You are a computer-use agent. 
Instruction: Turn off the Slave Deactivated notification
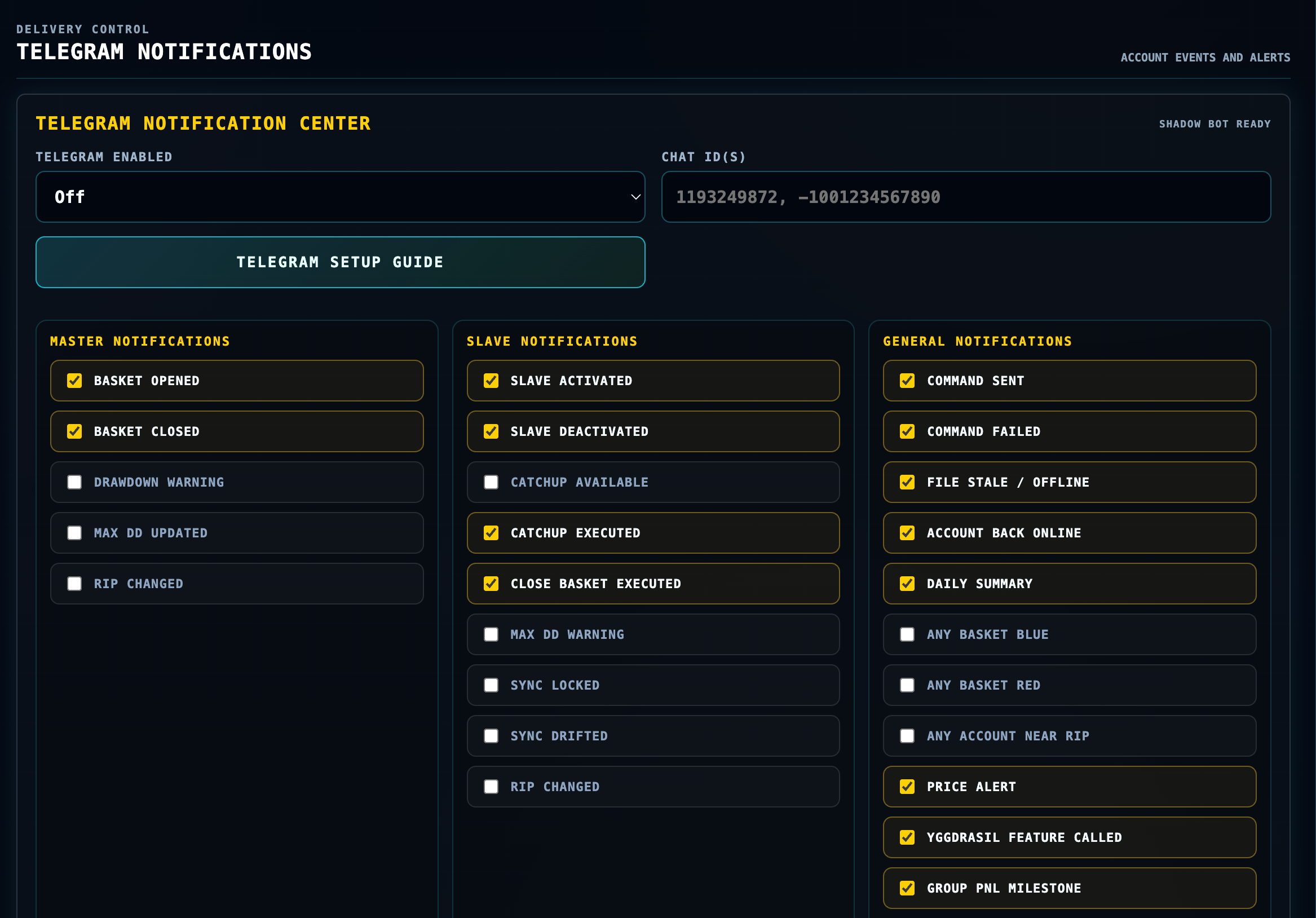click(x=491, y=431)
